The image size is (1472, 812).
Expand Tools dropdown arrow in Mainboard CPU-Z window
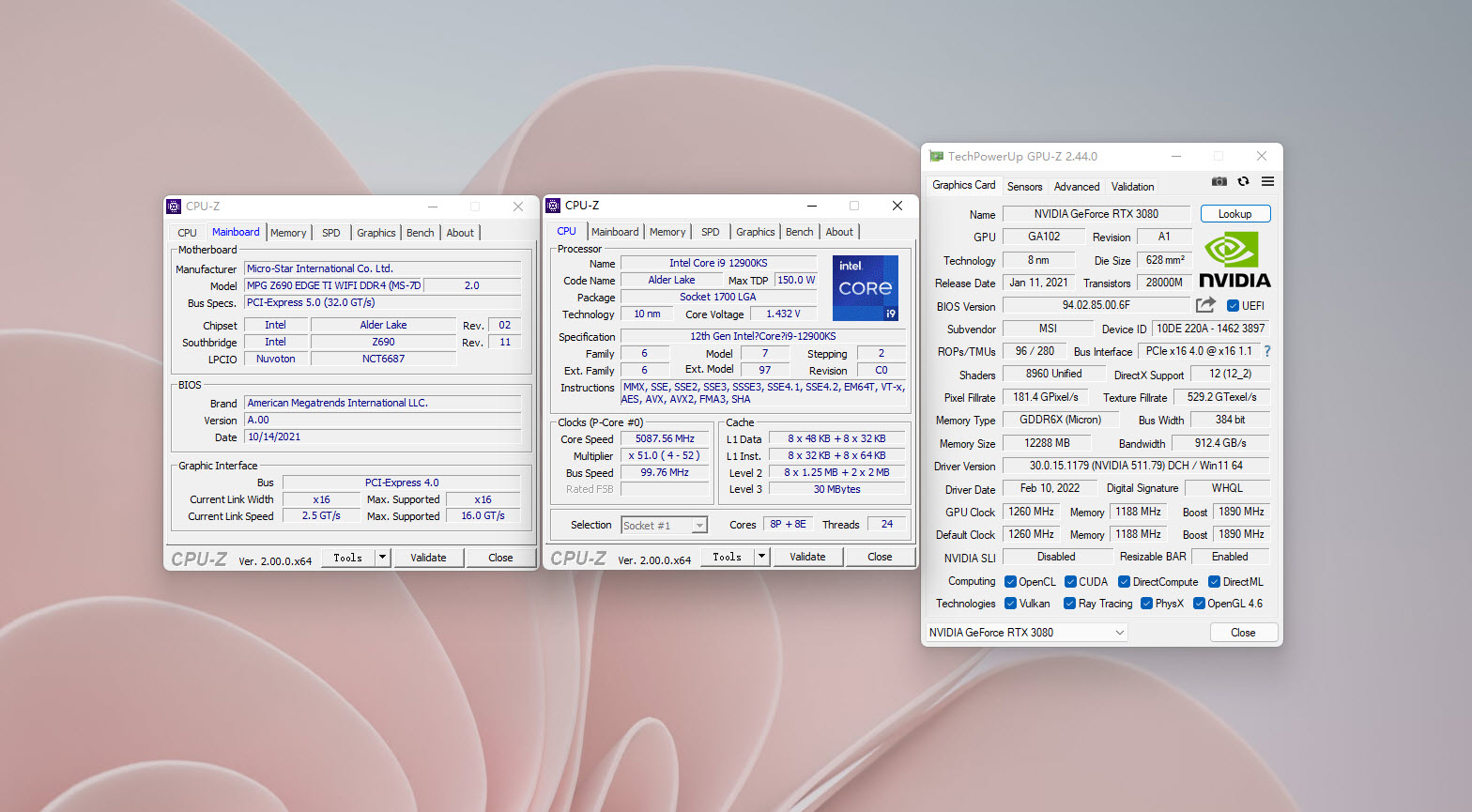click(382, 558)
